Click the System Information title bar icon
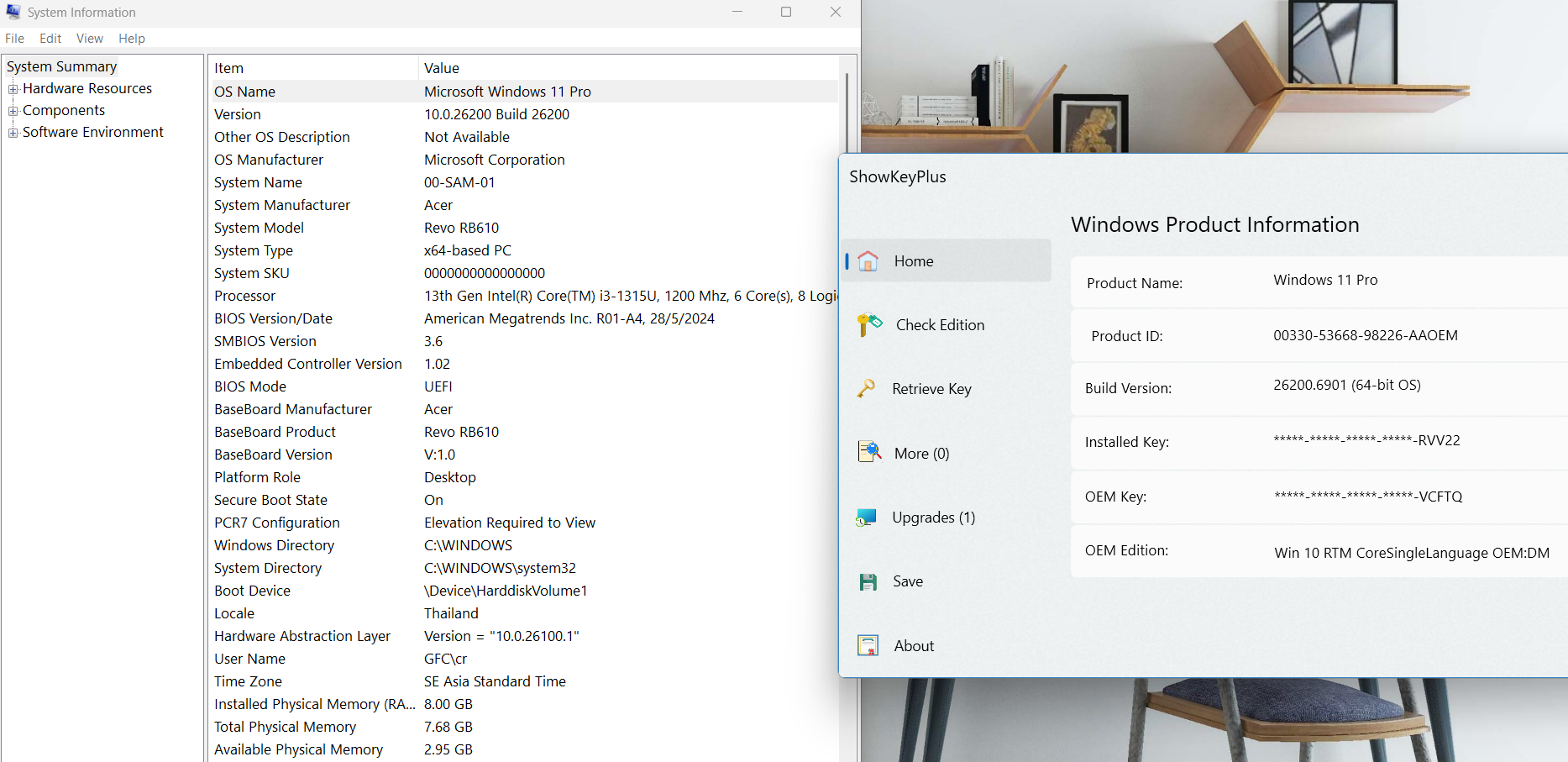Viewport: 1568px width, 762px height. [x=13, y=12]
